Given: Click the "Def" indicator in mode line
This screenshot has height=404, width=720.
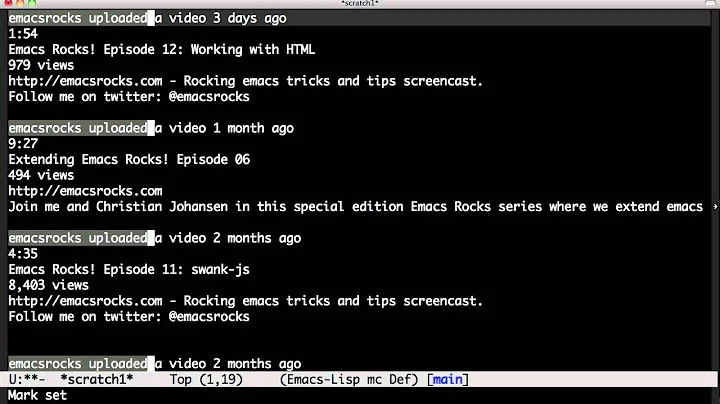Looking at the screenshot, I should pos(400,379).
